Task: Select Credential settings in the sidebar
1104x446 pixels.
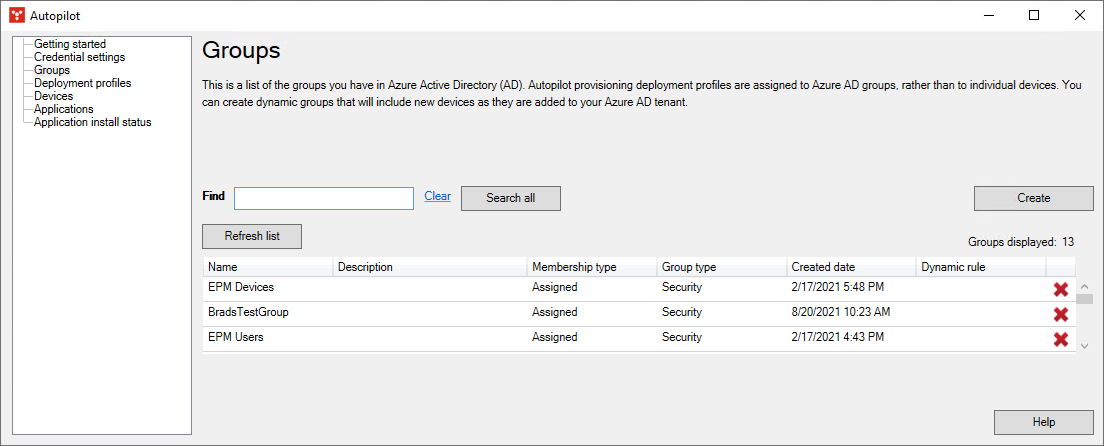Action: click(x=79, y=57)
